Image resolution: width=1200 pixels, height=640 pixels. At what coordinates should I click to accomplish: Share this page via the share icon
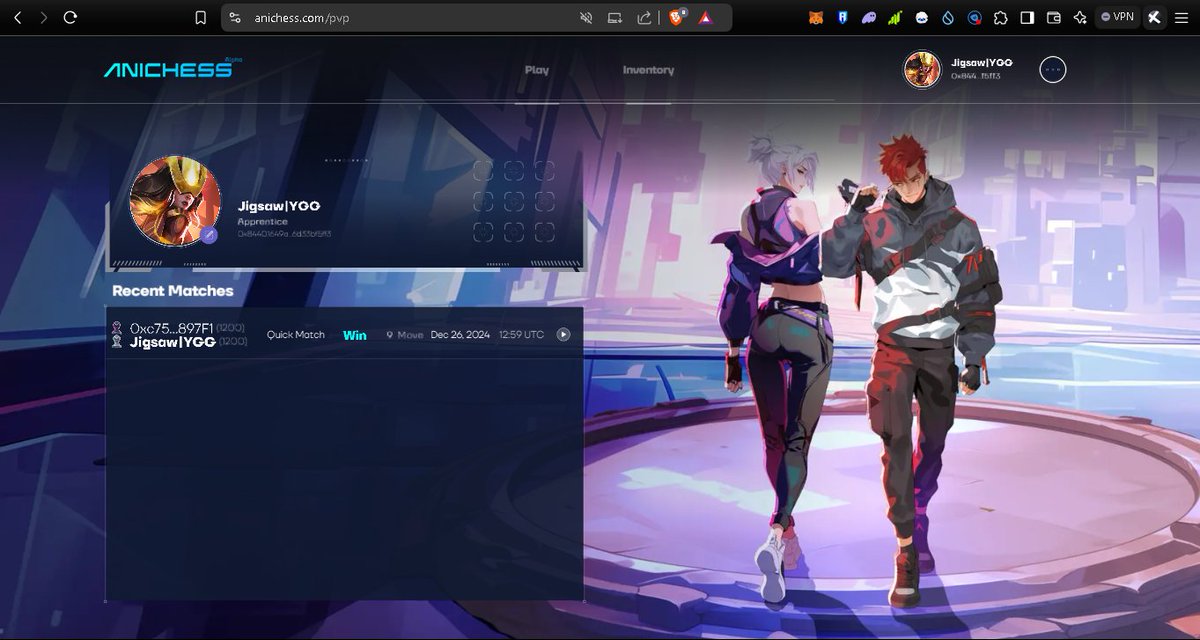point(644,18)
